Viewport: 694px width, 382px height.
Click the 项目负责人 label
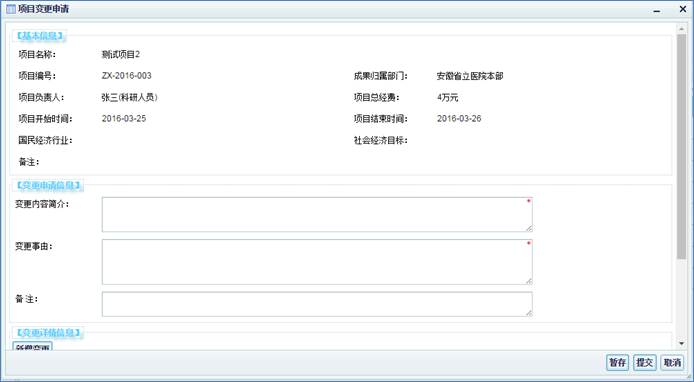[41, 97]
